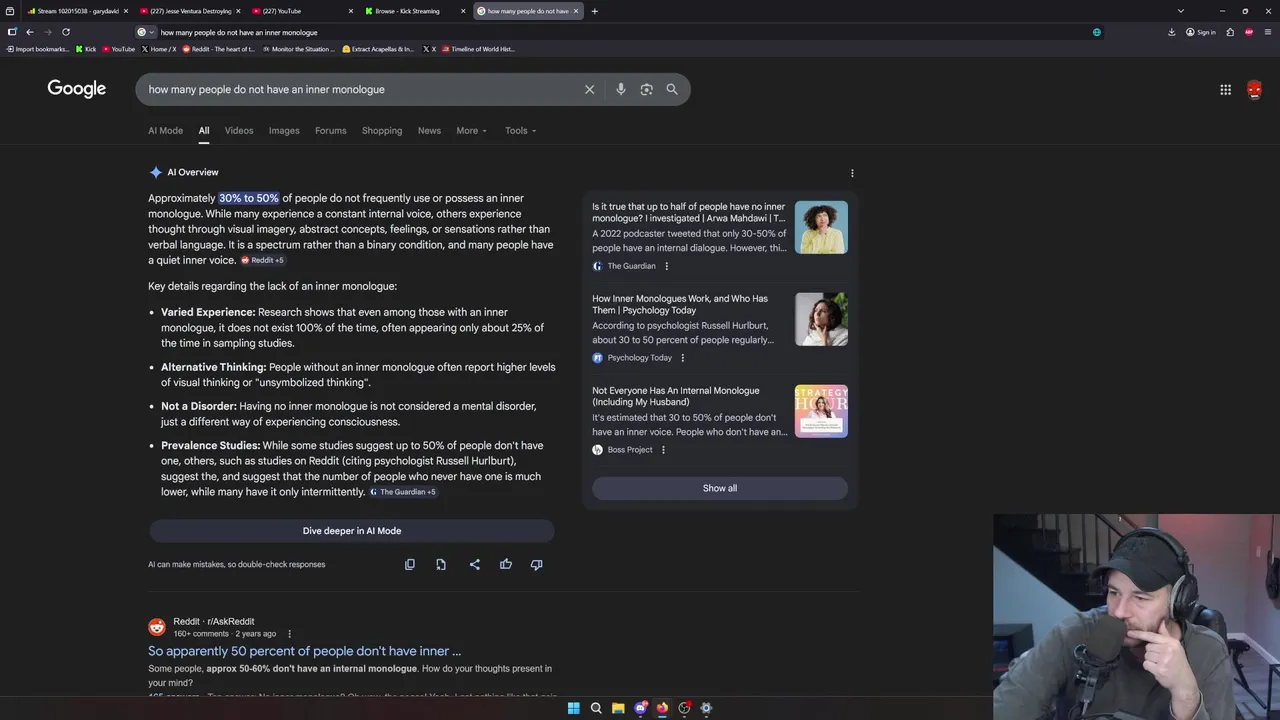Click the Reddit +5 source chip
The image size is (1280, 720).
pyautogui.click(x=263, y=260)
